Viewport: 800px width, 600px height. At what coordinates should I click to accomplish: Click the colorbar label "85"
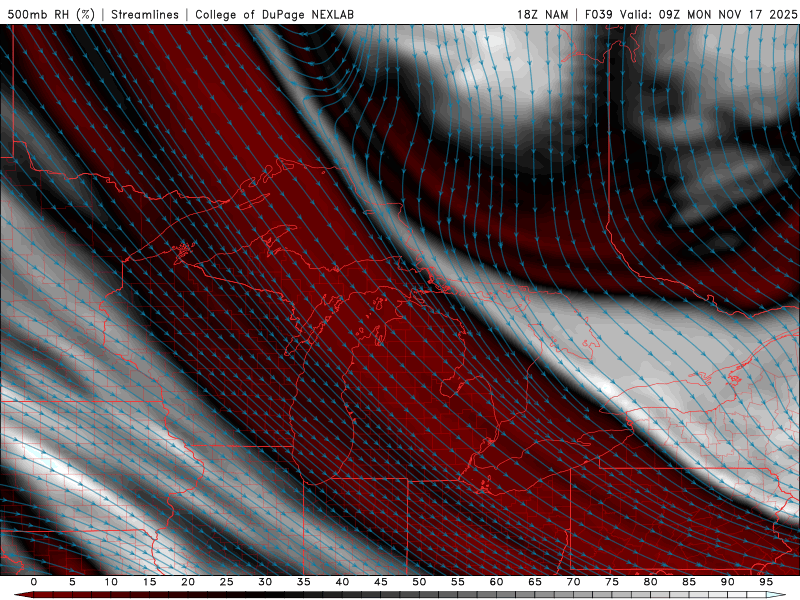pos(689,582)
